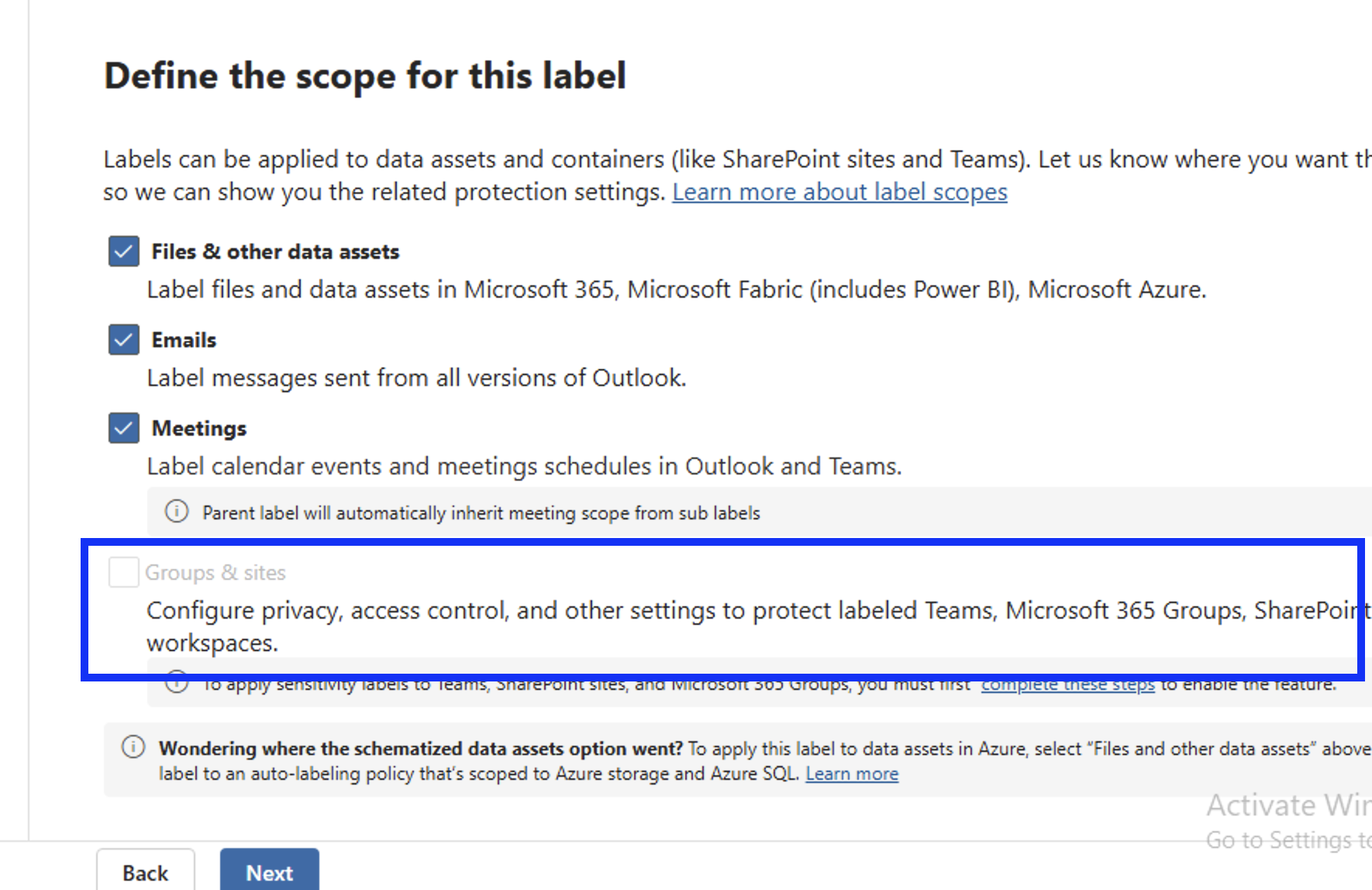The height and width of the screenshot is (890, 1372).
Task: Click the 'Activate Windows' watermark
Action: click(x=1287, y=805)
